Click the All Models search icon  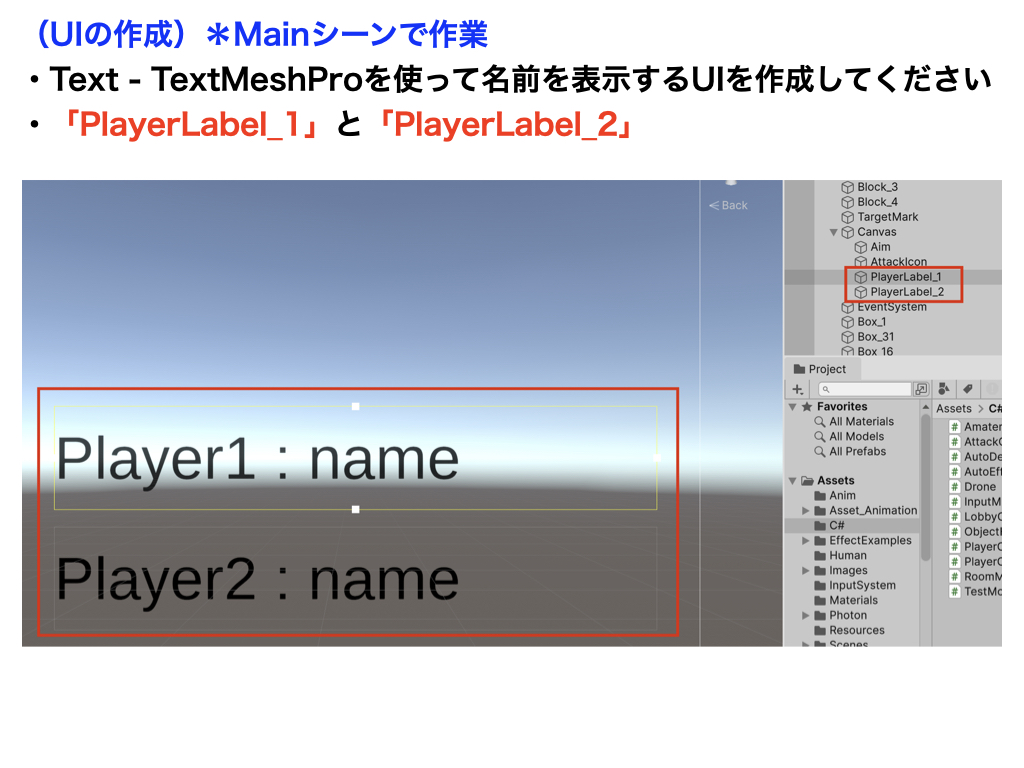[820, 437]
